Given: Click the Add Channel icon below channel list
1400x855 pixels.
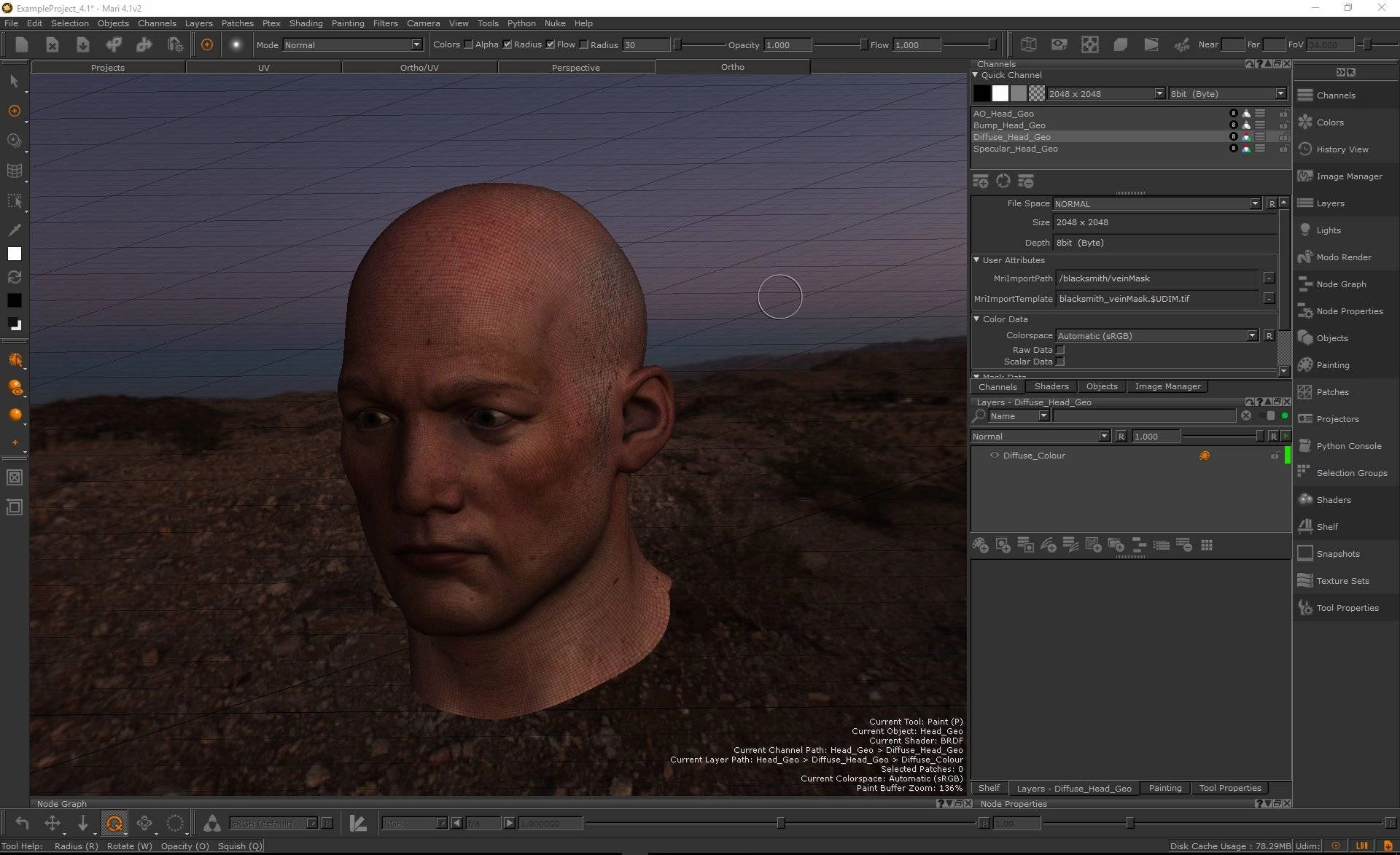Looking at the screenshot, I should click(x=981, y=181).
